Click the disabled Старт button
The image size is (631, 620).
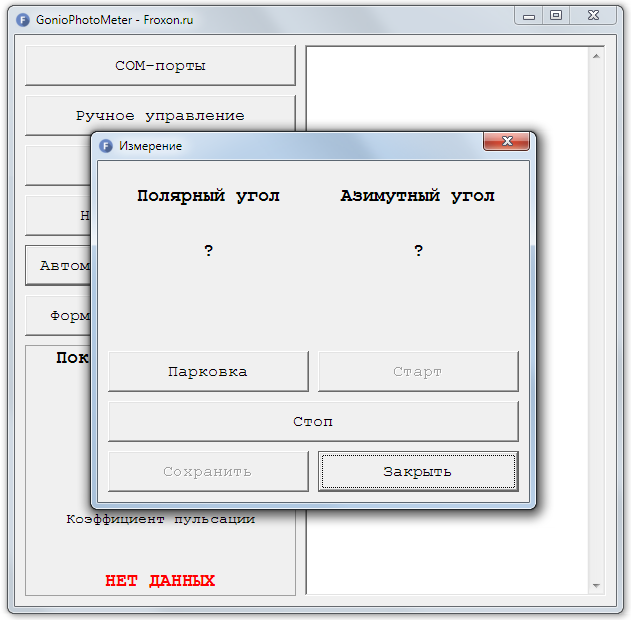click(418, 371)
